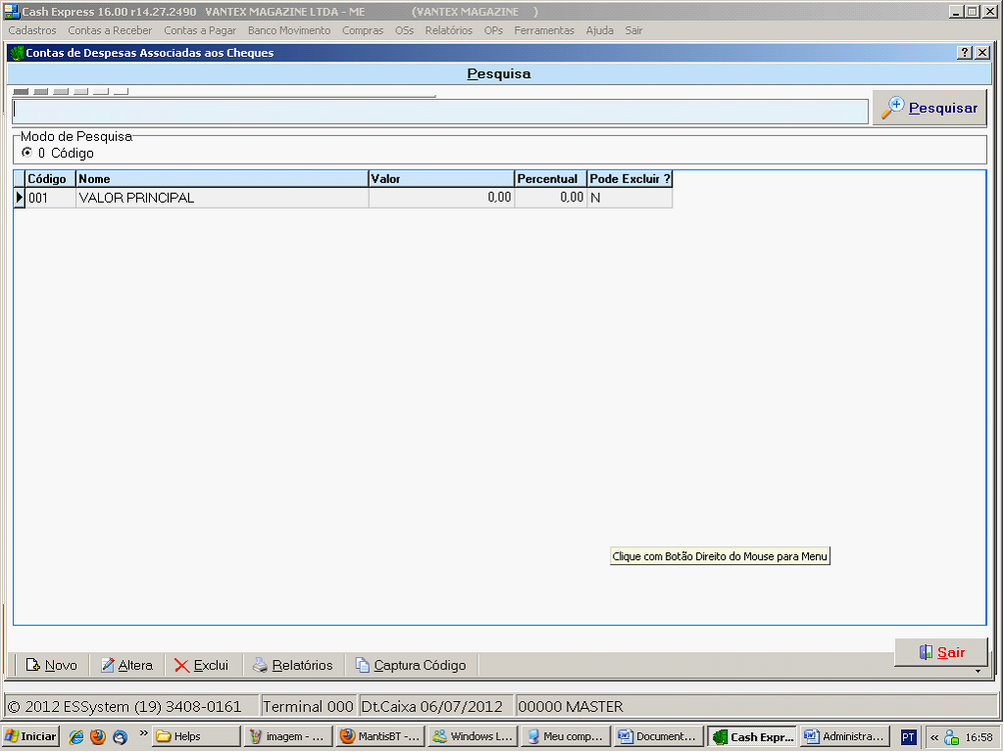Select the '0 Código' search mode
The width and height of the screenshot is (1004, 752).
pos(27,153)
